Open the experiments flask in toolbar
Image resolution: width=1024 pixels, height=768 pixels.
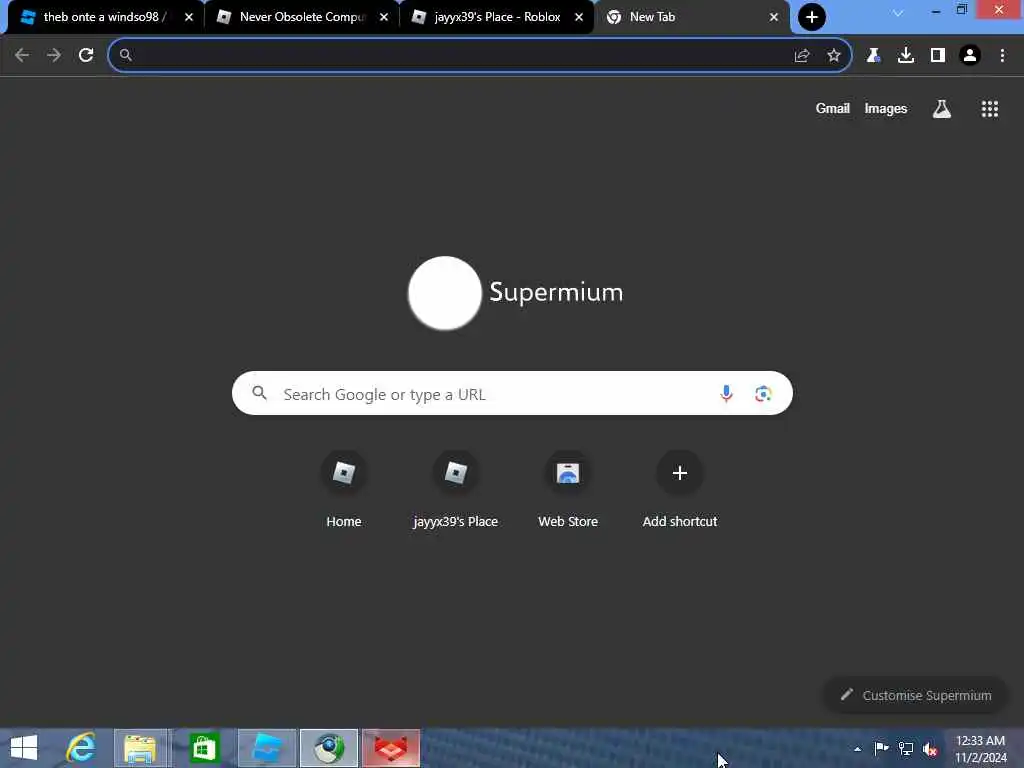pyautogui.click(x=874, y=56)
